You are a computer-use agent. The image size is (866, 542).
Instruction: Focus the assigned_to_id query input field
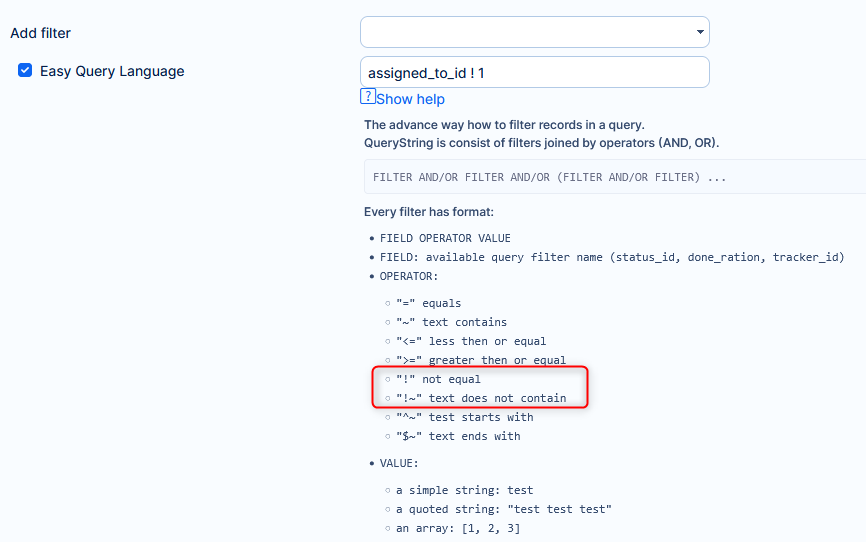click(534, 72)
